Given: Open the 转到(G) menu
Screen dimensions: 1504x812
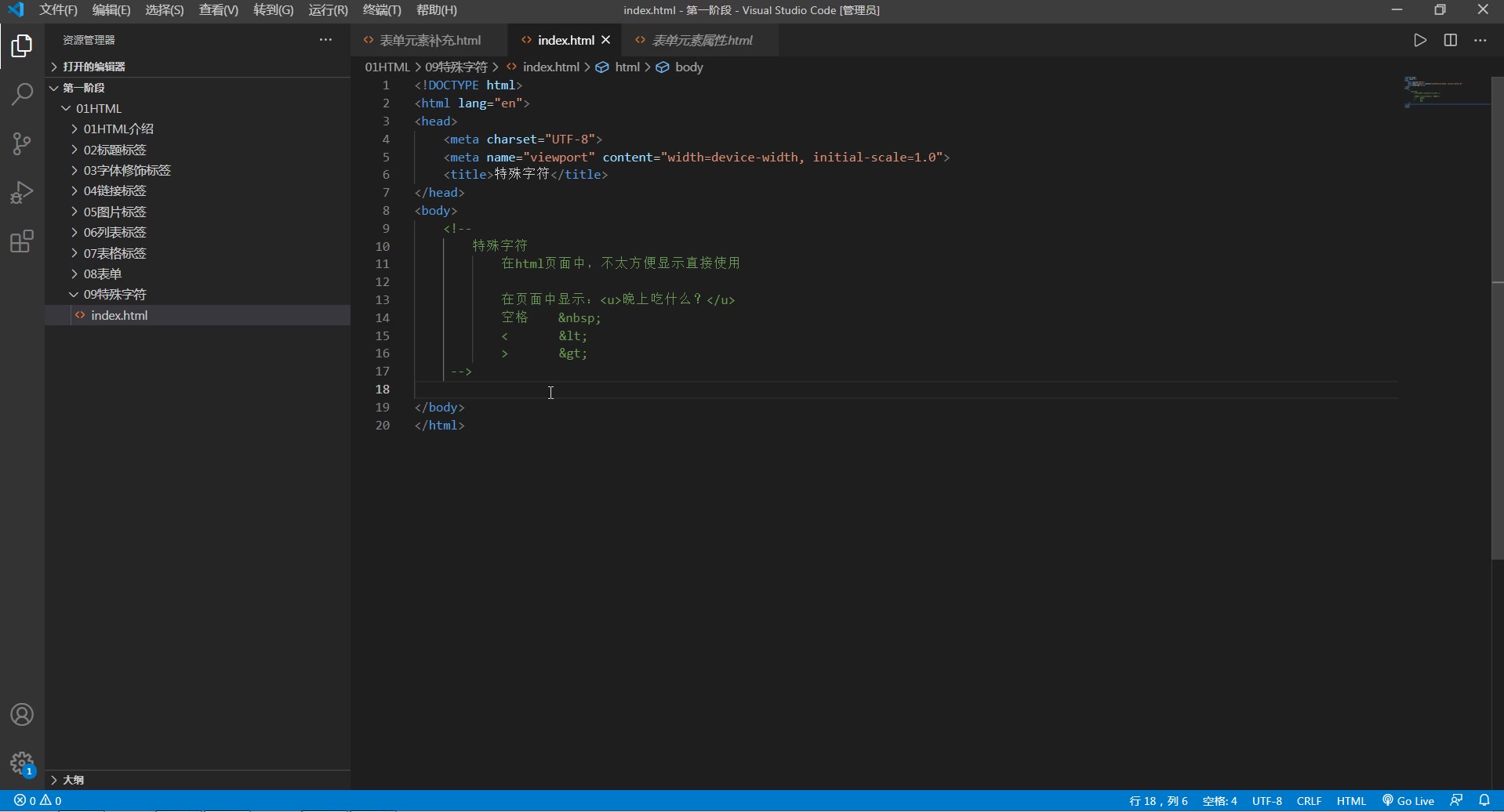Looking at the screenshot, I should 274,10.
